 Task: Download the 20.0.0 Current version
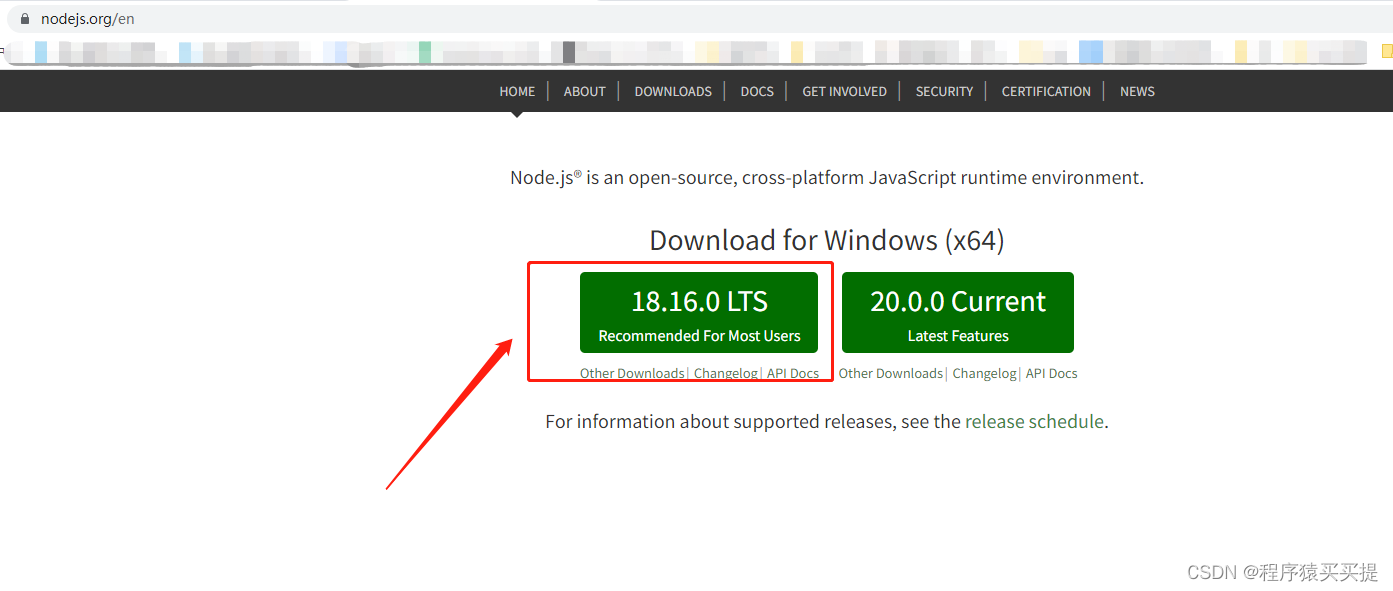[958, 312]
